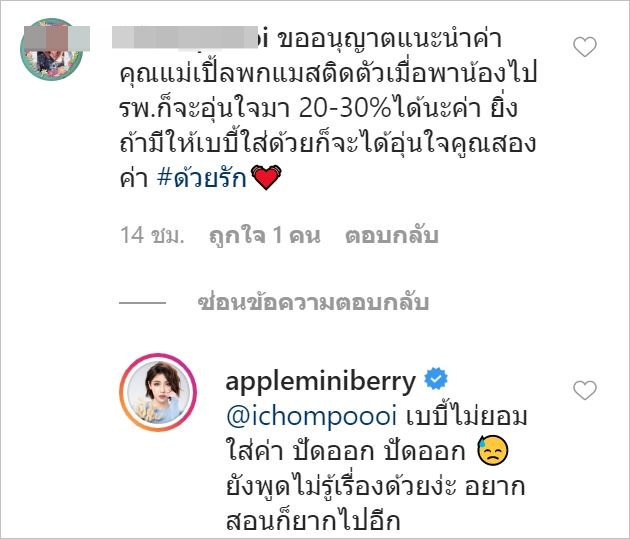630x539 pixels.
Task: Open the appleminiberry username link
Action: [320, 380]
